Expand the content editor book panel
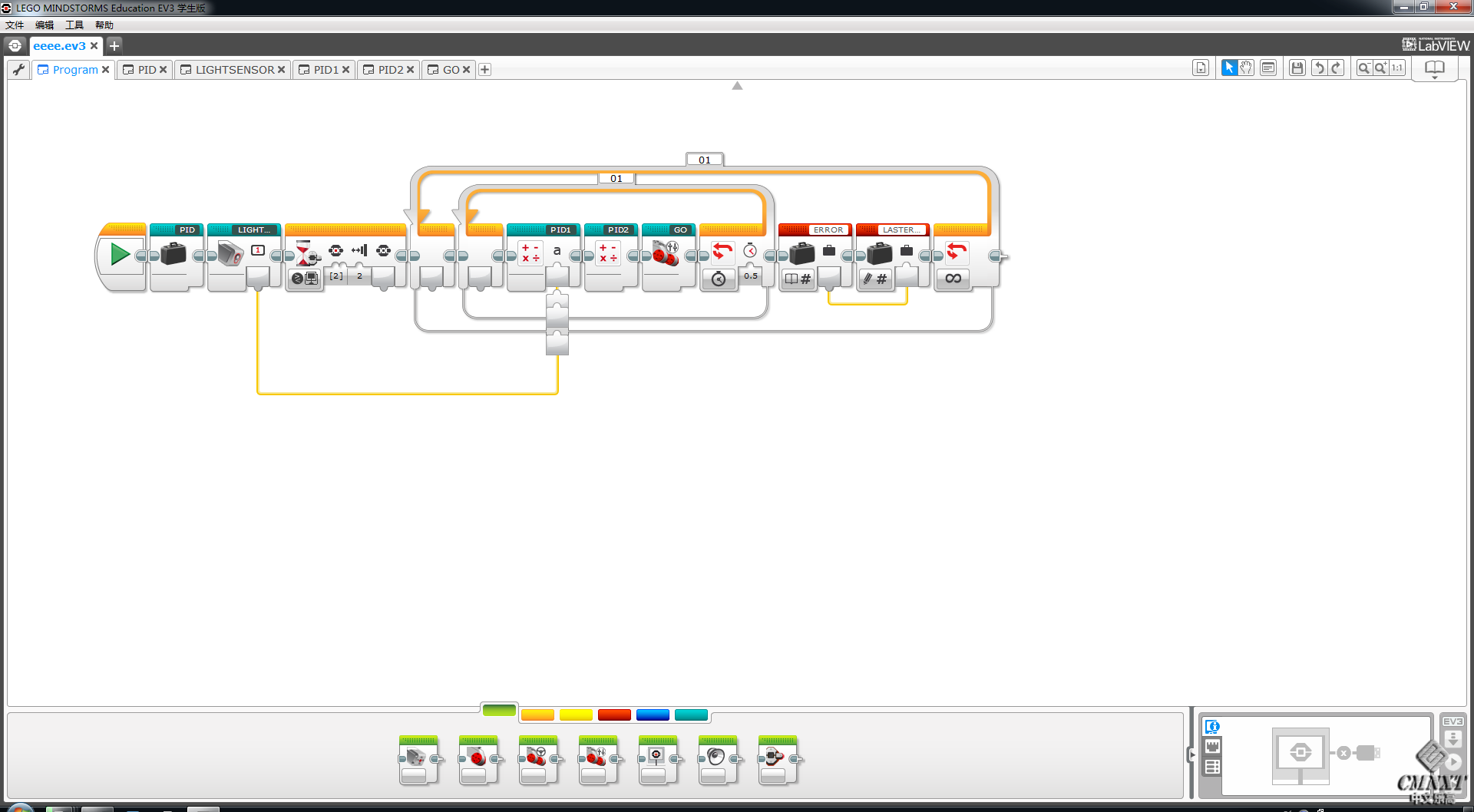Screen dimensions: 1474x812 click(x=1434, y=69)
